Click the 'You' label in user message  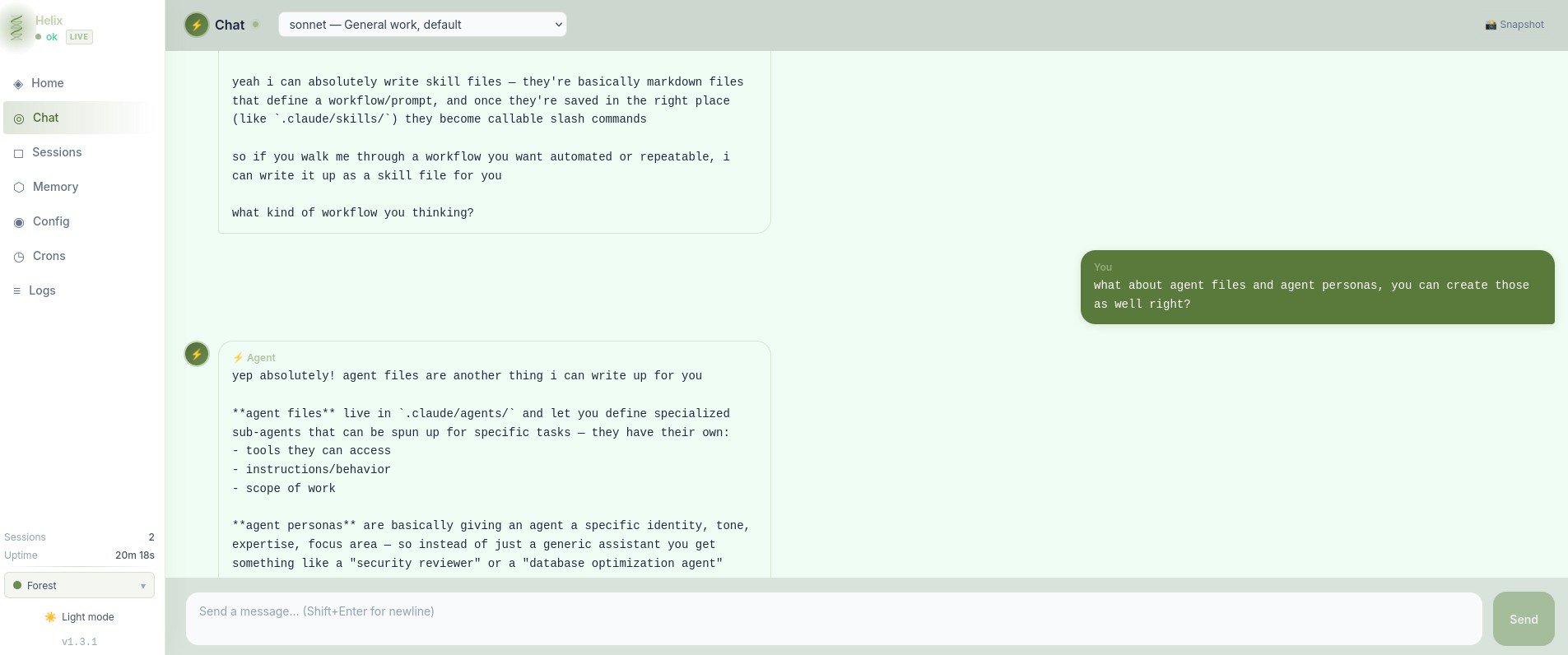(1103, 267)
